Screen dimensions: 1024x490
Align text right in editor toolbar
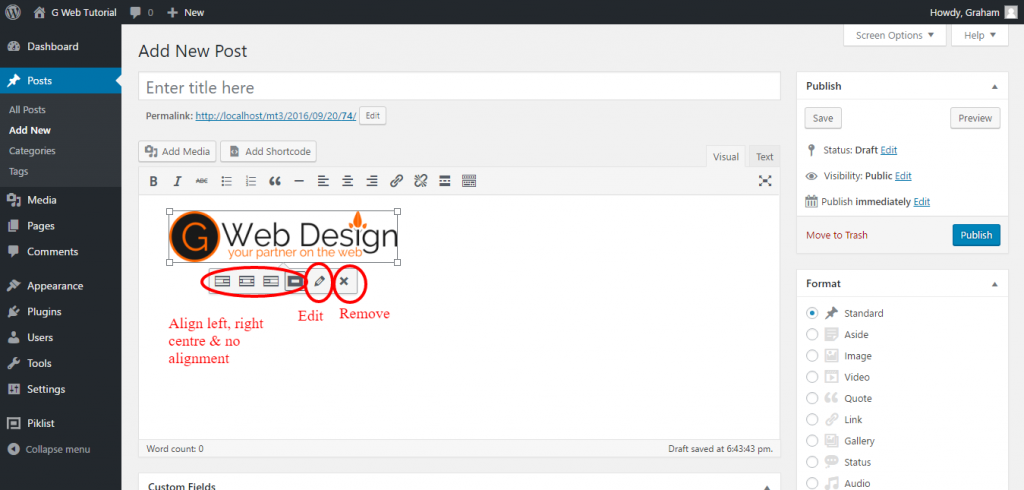click(372, 181)
